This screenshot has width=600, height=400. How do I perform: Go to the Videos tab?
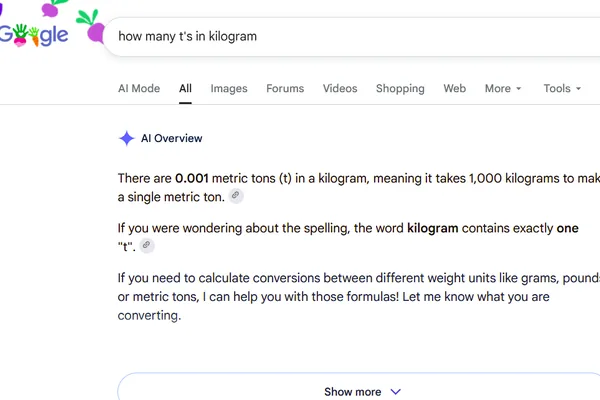[x=340, y=88]
